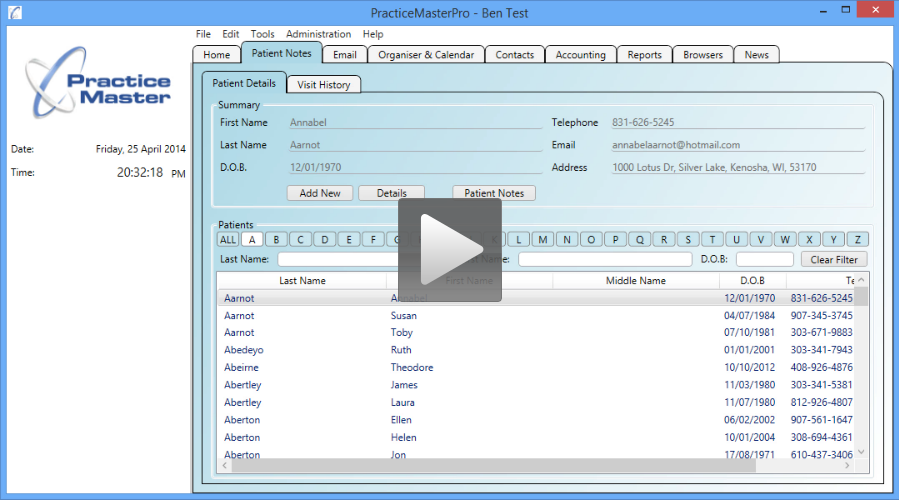Clear the patient list filter
Viewport: 899px width, 500px height.
click(834, 260)
